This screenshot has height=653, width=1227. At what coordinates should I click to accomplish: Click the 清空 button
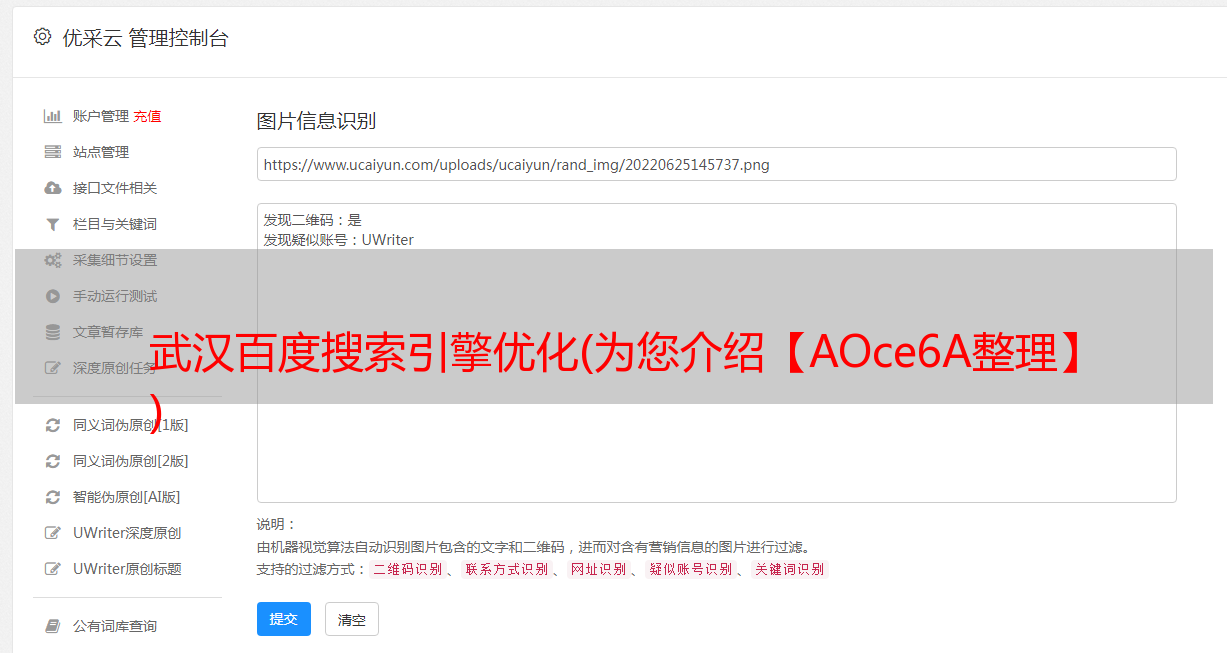[352, 619]
